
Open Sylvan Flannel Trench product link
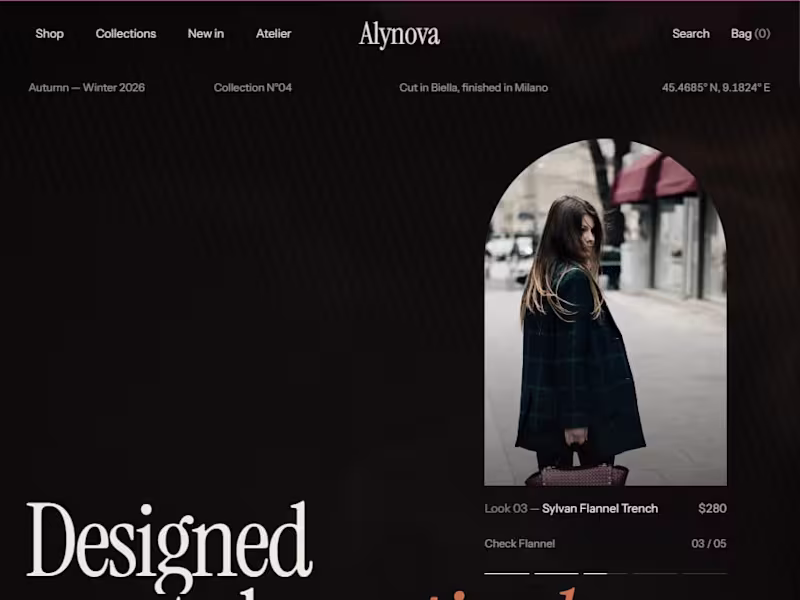click(599, 509)
